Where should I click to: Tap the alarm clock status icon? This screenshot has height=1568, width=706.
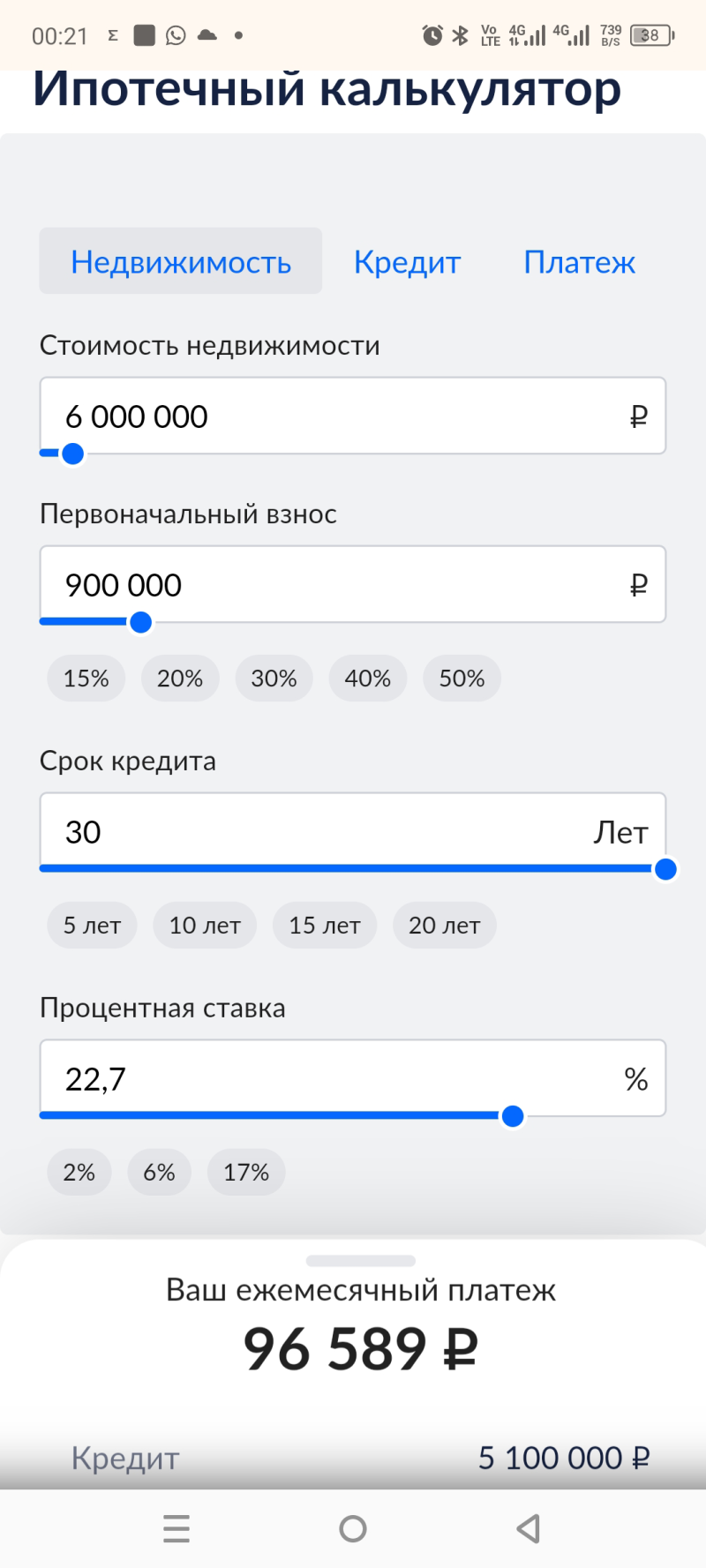click(432, 35)
